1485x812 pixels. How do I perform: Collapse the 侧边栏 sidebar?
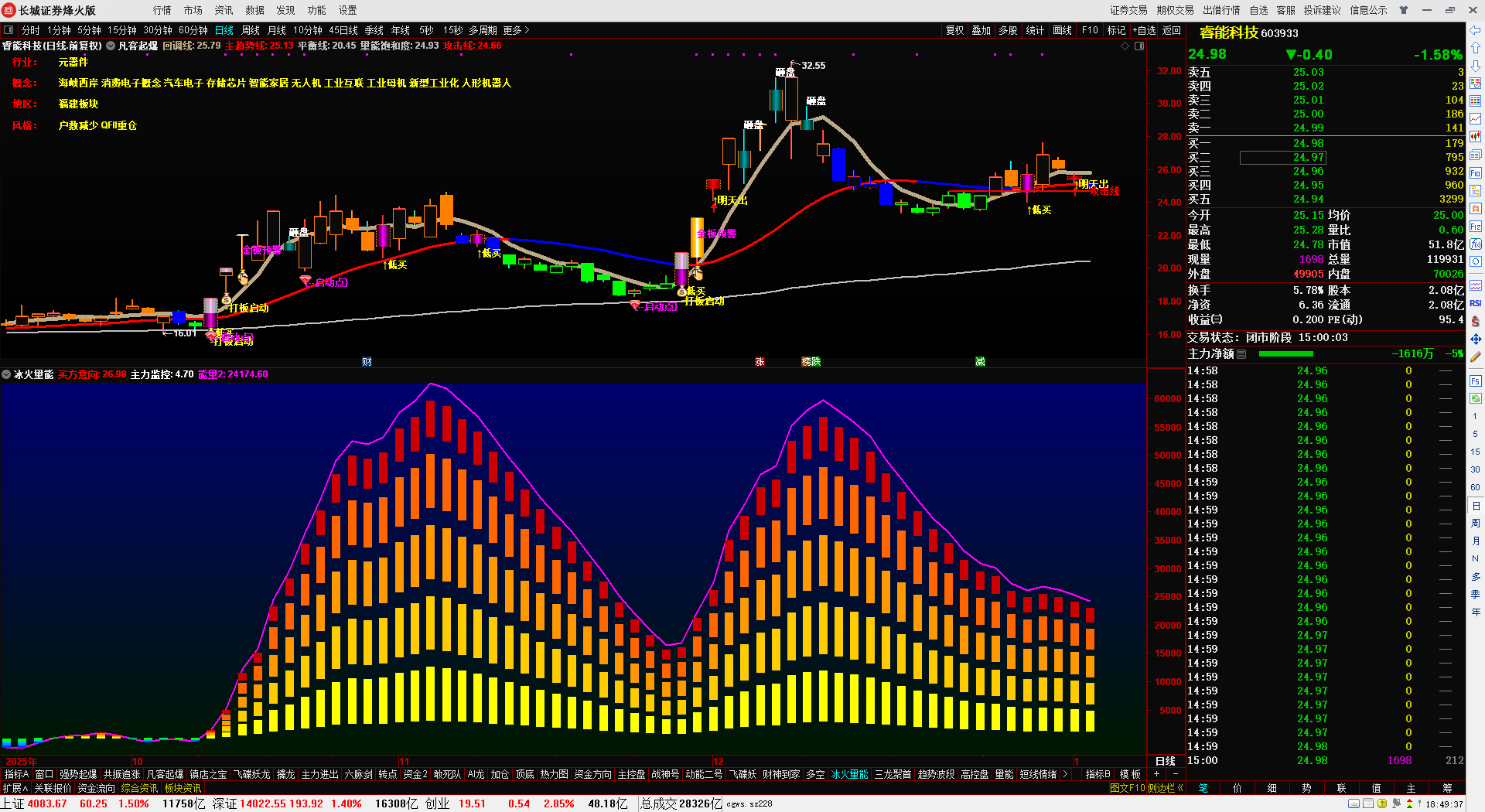(1166, 788)
